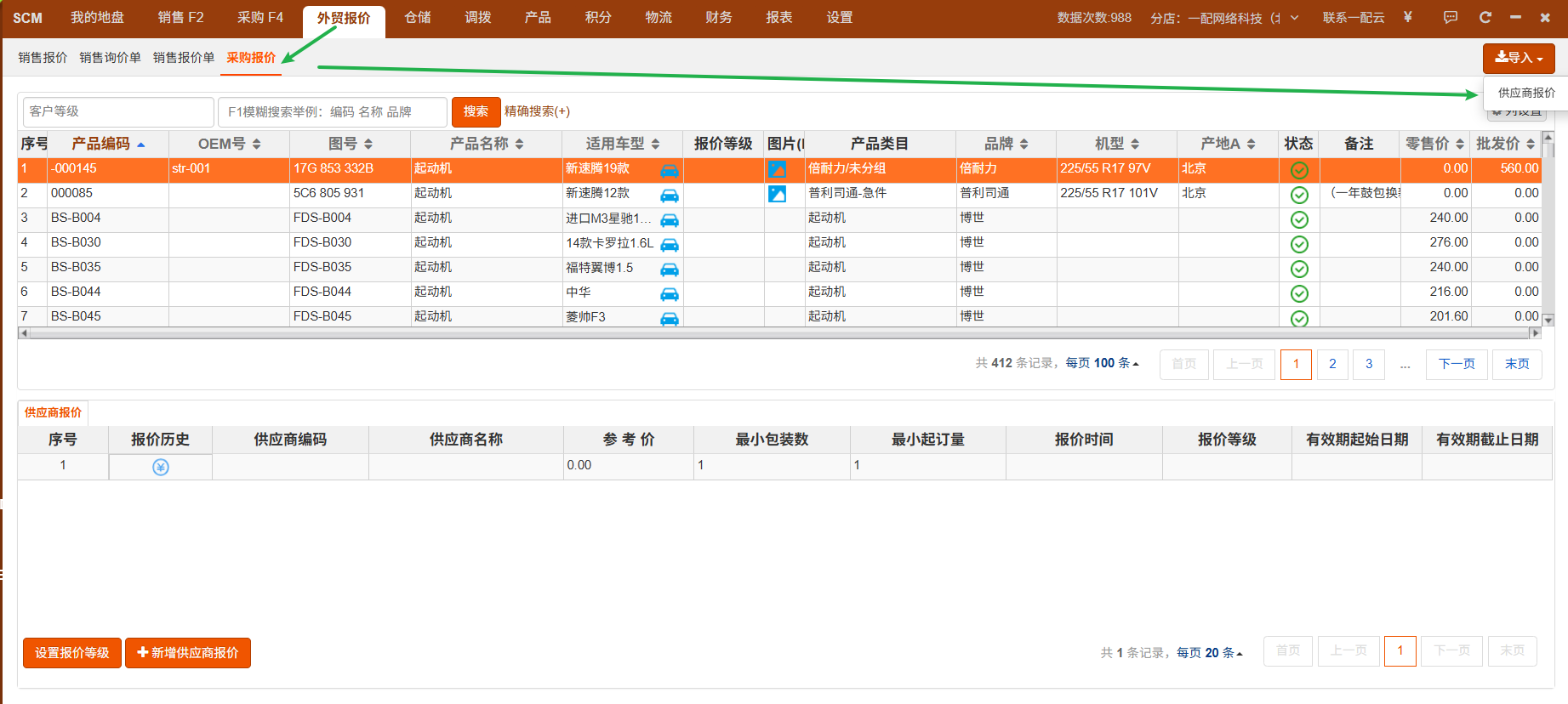This screenshot has height=704, width=1568.
Task: Click the car icon in row 000085
Action: (x=670, y=195)
